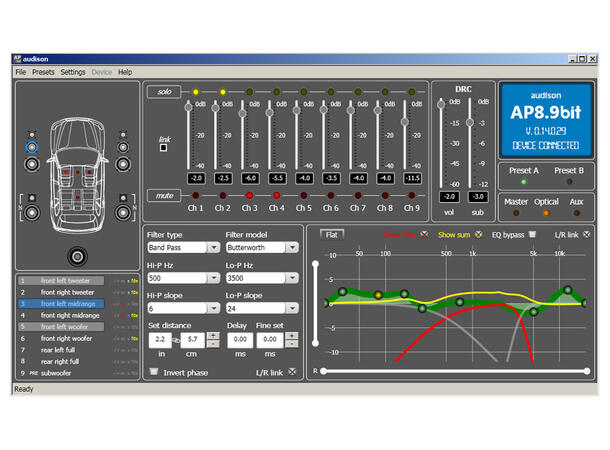Decrease set distance with minus button

213,344
